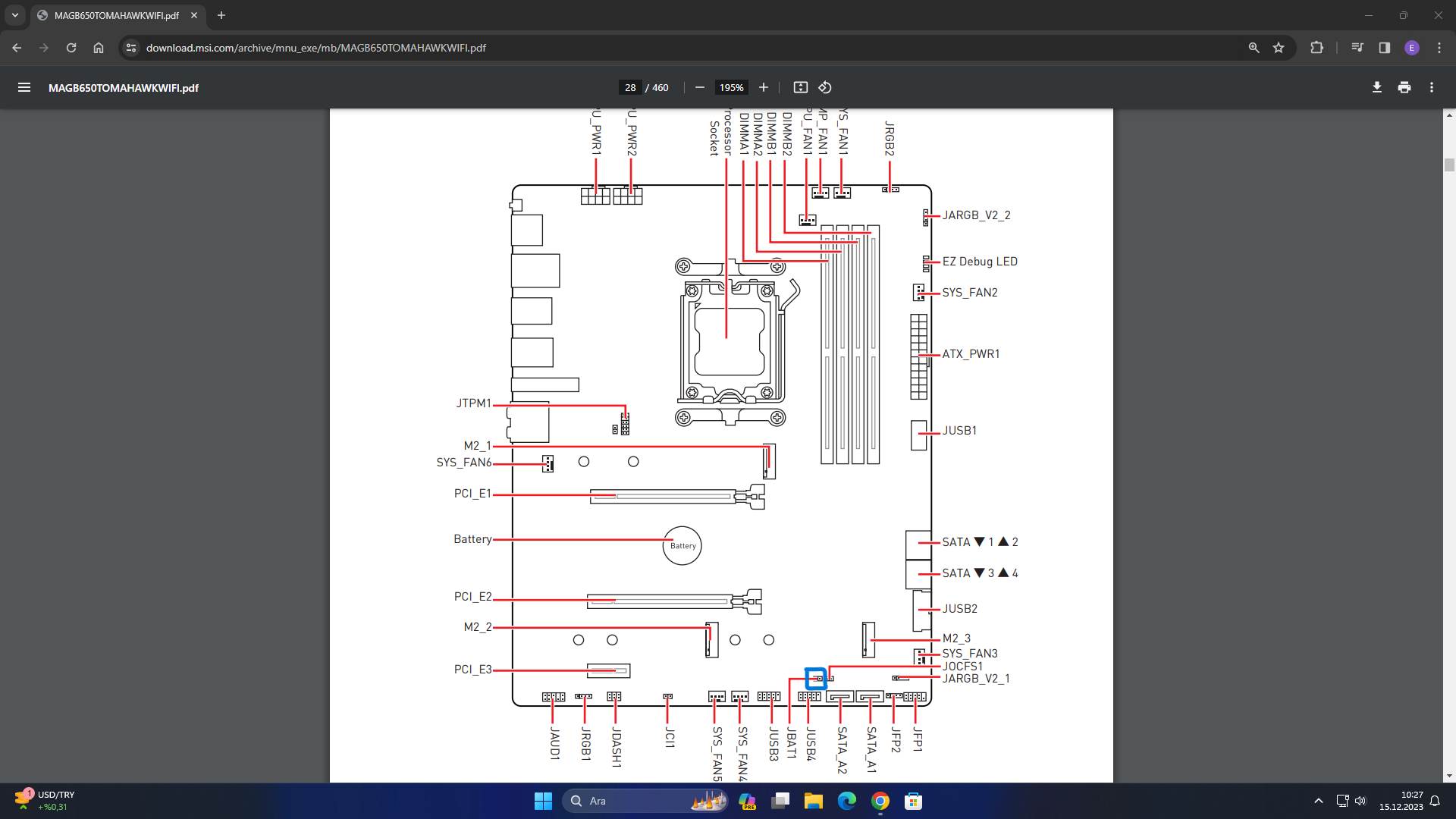The height and width of the screenshot is (819, 1456).
Task: Open the tab search dropdown
Action: [x=15, y=15]
